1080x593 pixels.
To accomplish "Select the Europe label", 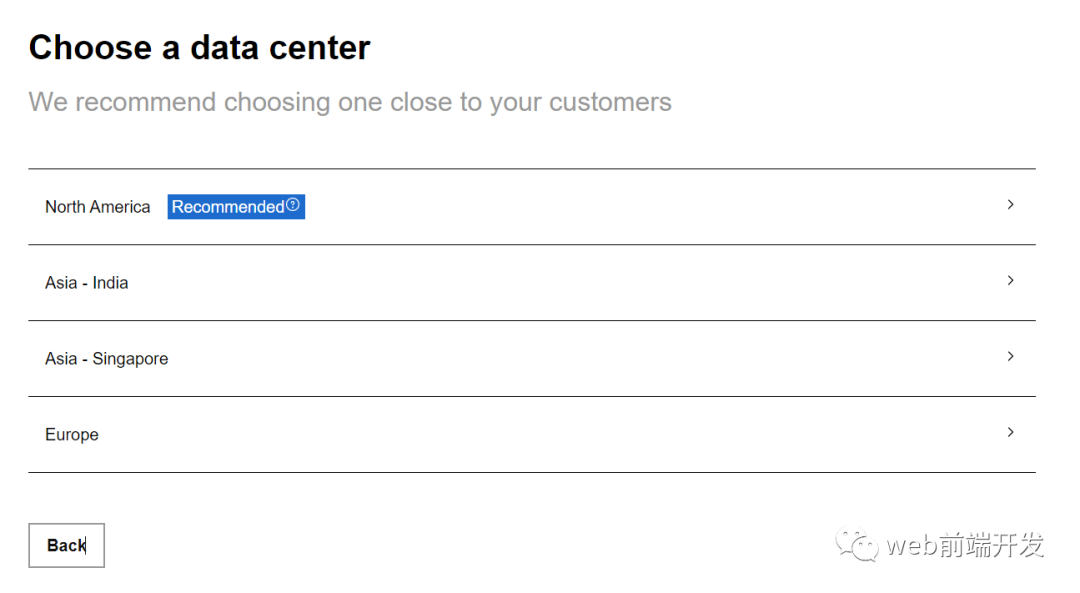I will pyautogui.click(x=72, y=435).
